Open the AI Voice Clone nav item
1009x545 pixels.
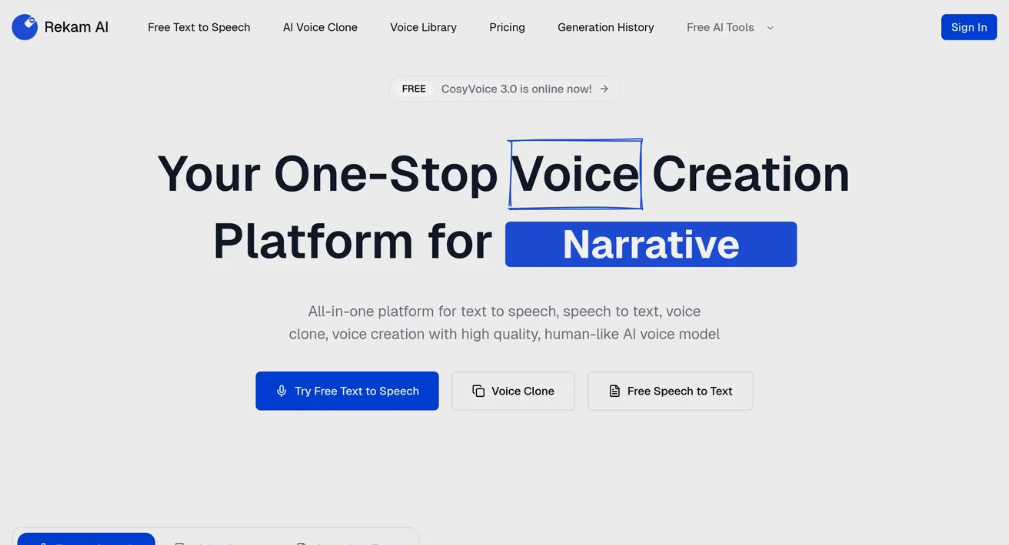[320, 28]
